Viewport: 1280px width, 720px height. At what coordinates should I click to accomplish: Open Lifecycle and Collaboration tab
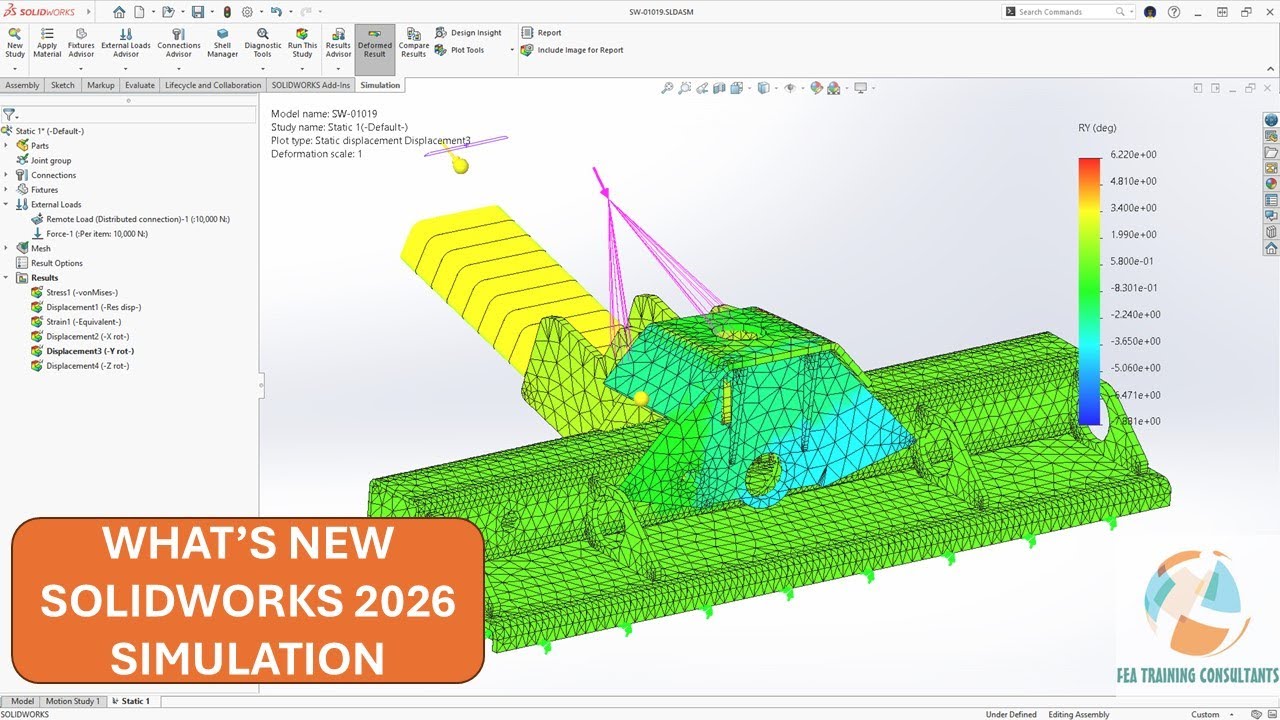point(213,85)
